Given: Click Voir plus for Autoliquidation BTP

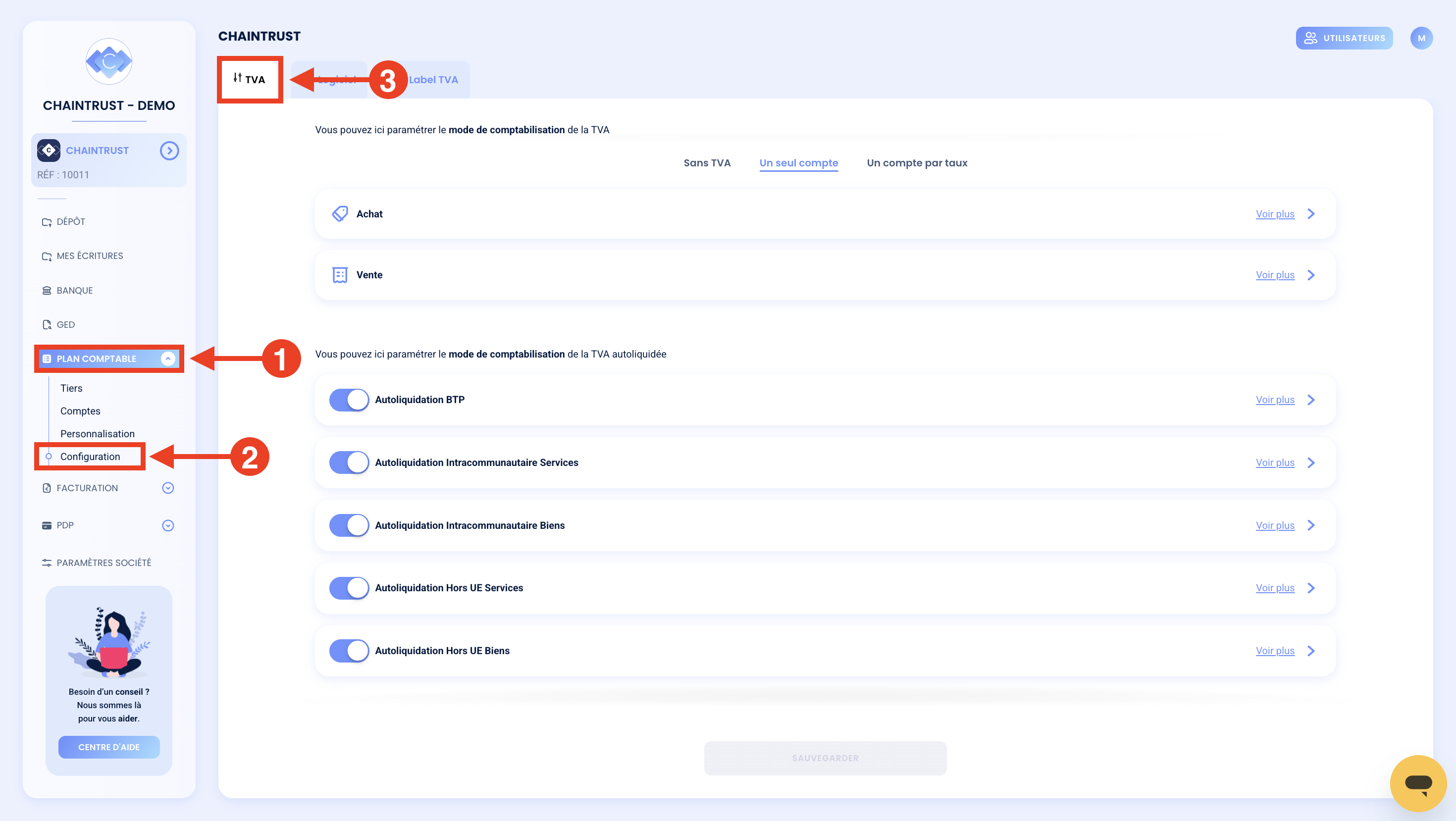Looking at the screenshot, I should 1275,400.
